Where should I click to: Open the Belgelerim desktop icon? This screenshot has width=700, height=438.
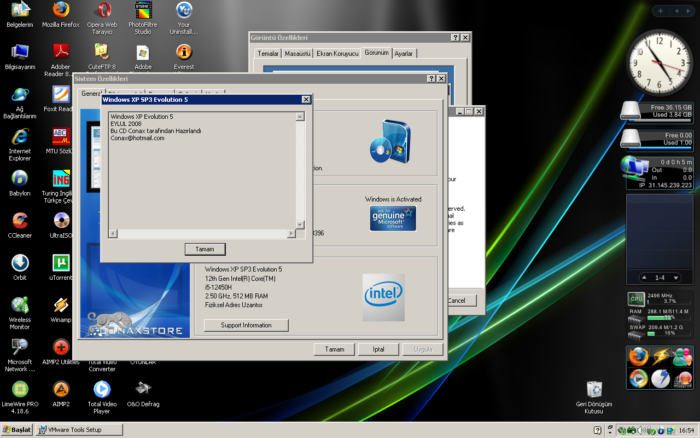click(20, 14)
